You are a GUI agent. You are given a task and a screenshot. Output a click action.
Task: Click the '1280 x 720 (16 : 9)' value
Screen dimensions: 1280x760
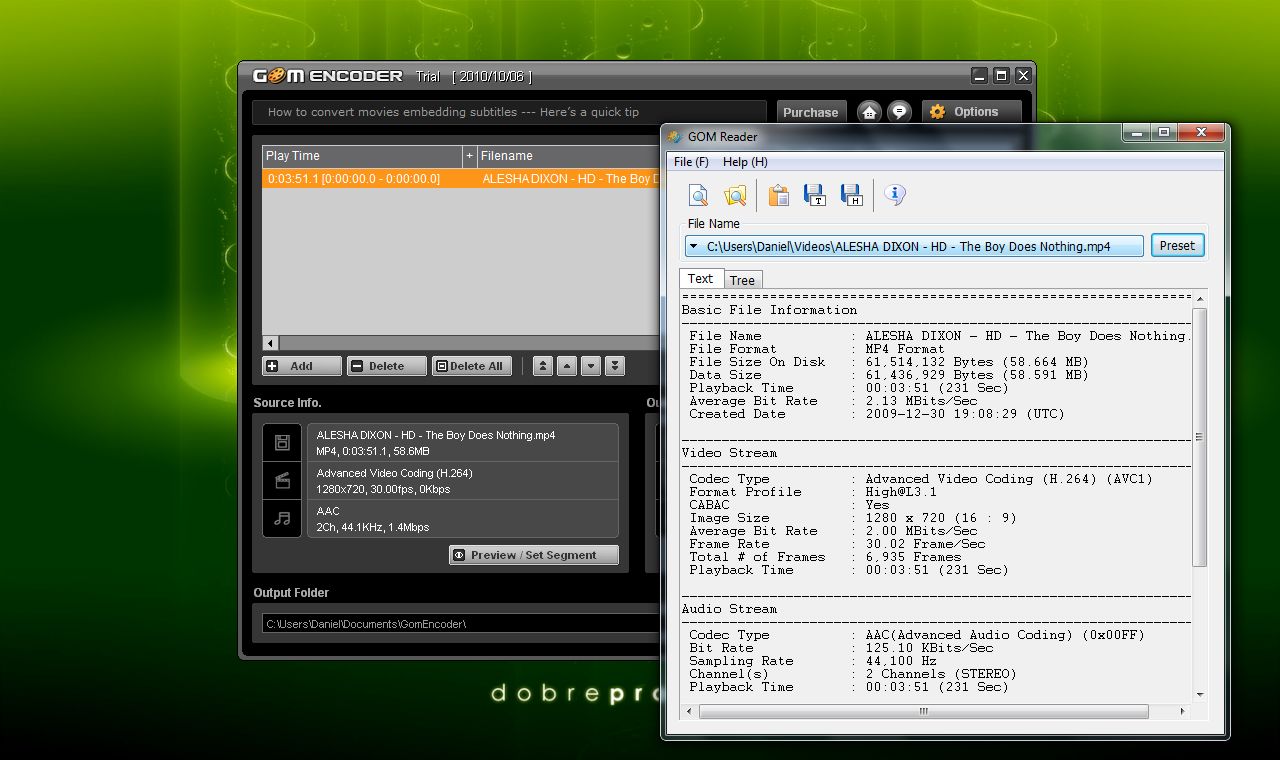pos(941,518)
